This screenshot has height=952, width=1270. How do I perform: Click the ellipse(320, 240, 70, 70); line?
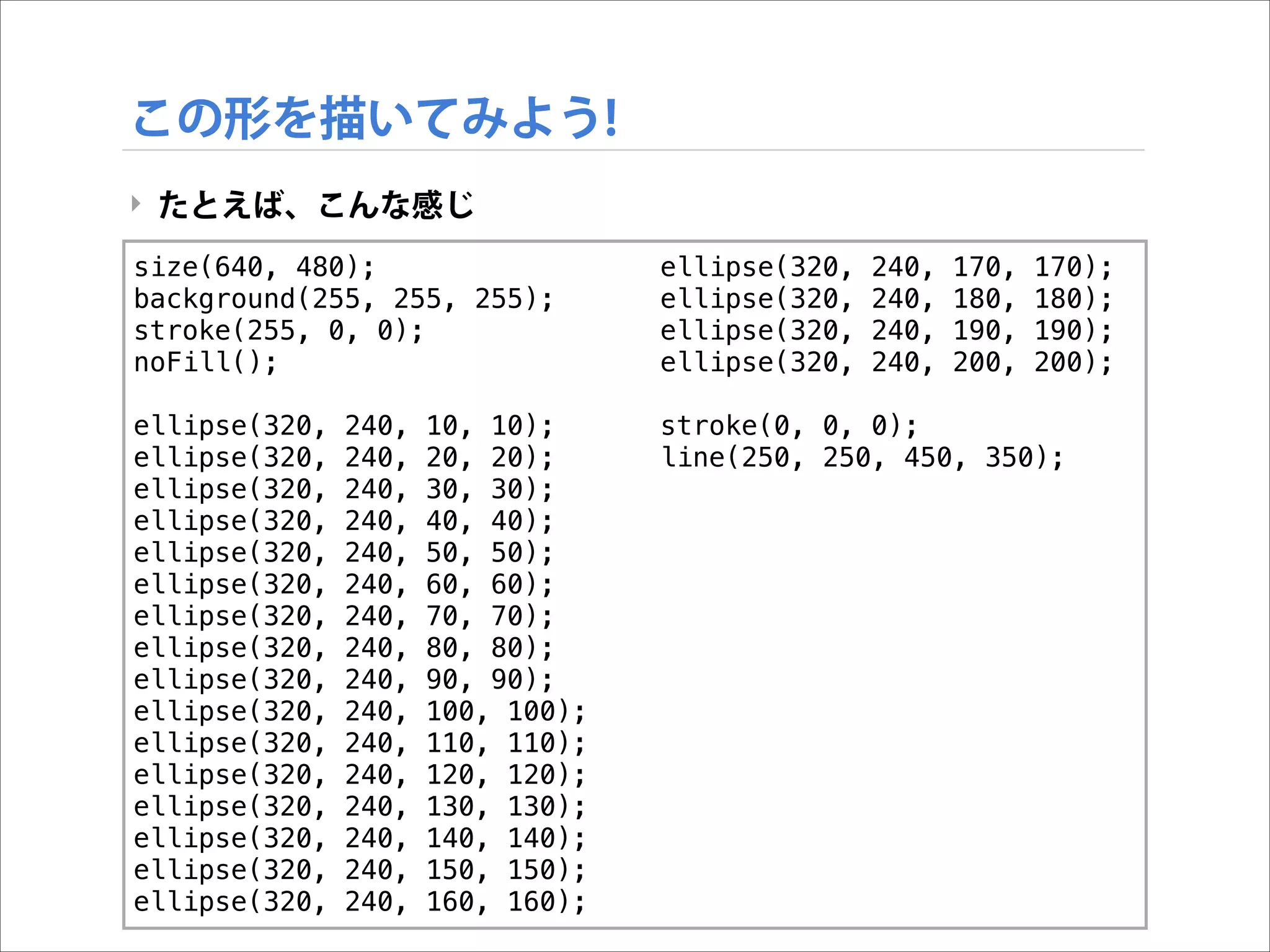tap(343, 617)
